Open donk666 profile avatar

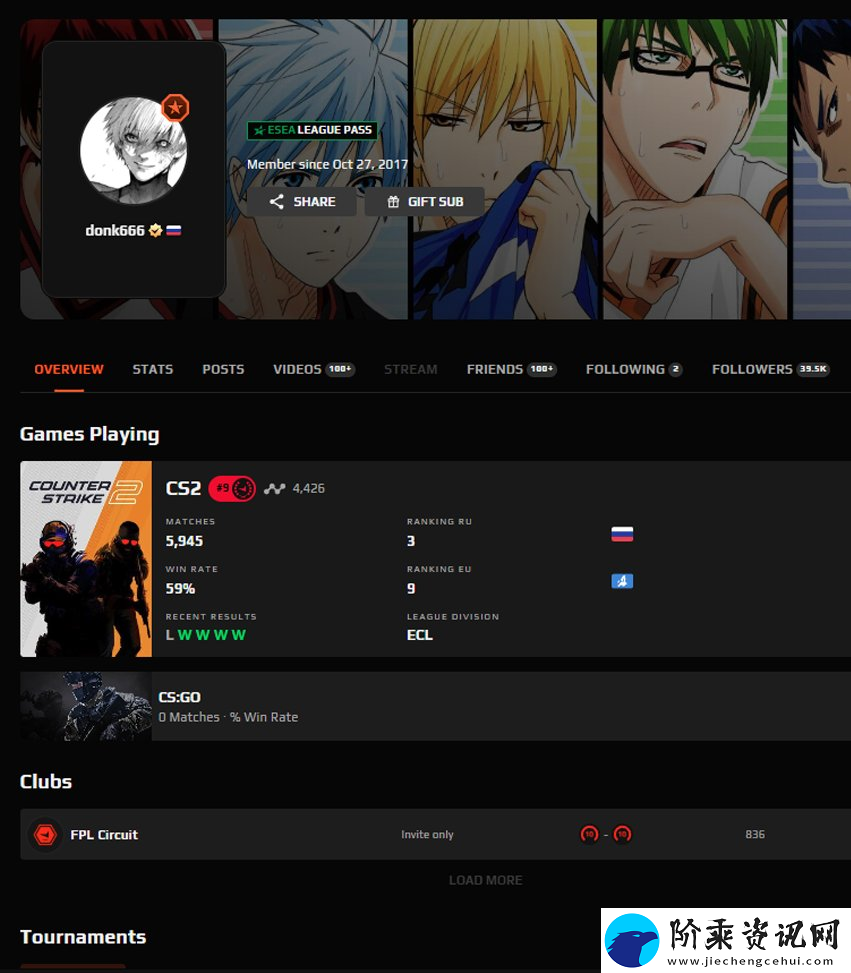(x=133, y=151)
